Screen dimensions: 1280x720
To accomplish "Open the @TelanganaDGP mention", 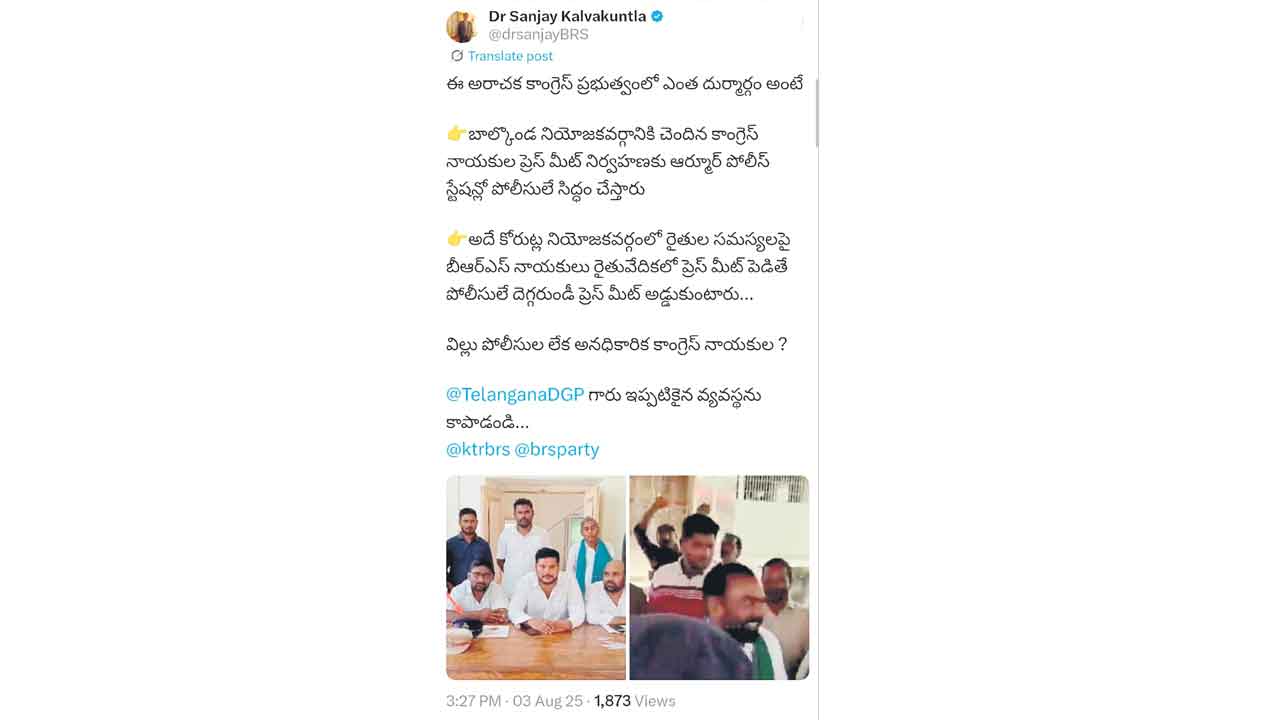I will coord(515,395).
